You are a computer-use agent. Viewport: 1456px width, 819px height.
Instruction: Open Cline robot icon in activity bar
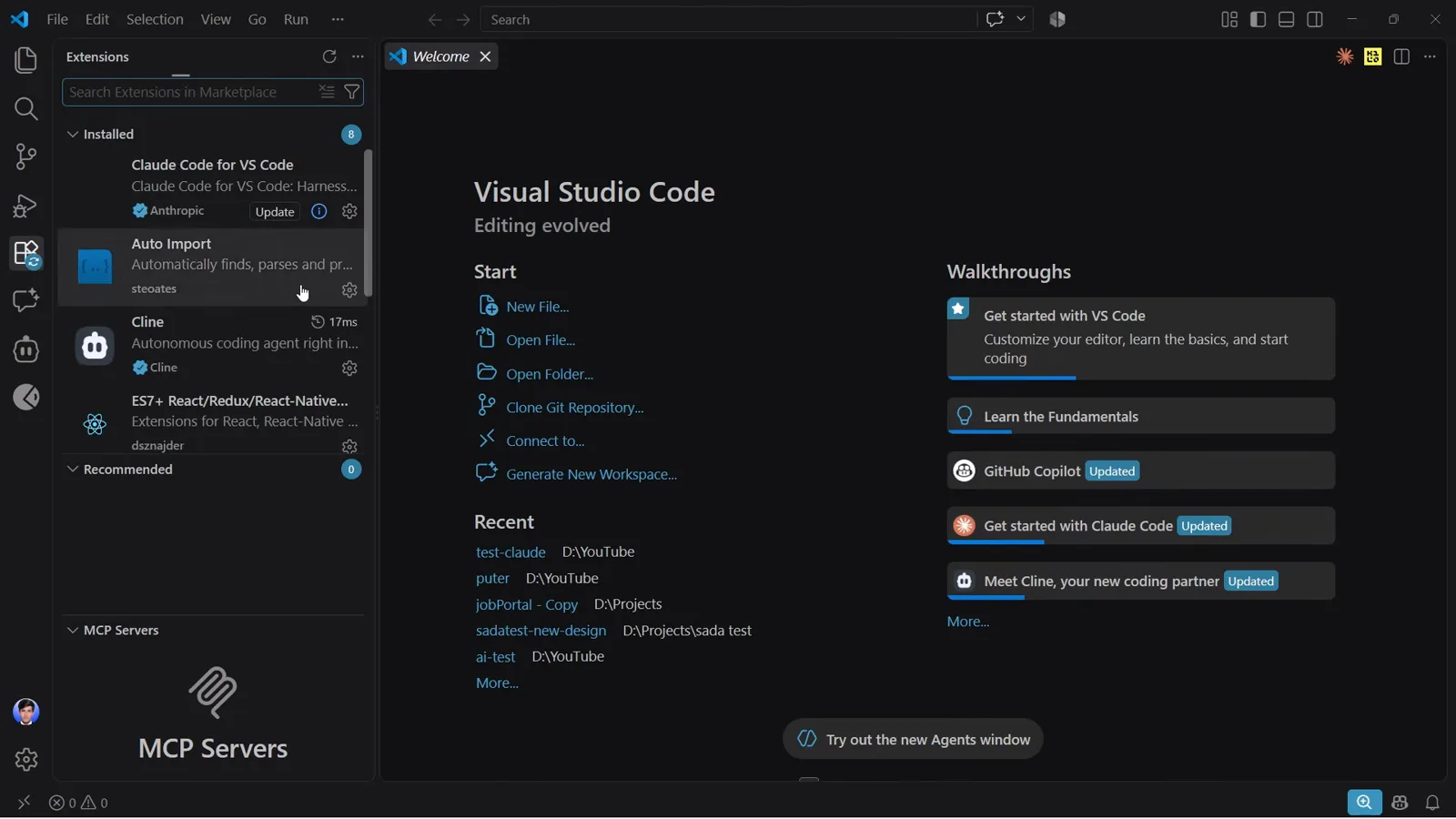(x=25, y=349)
